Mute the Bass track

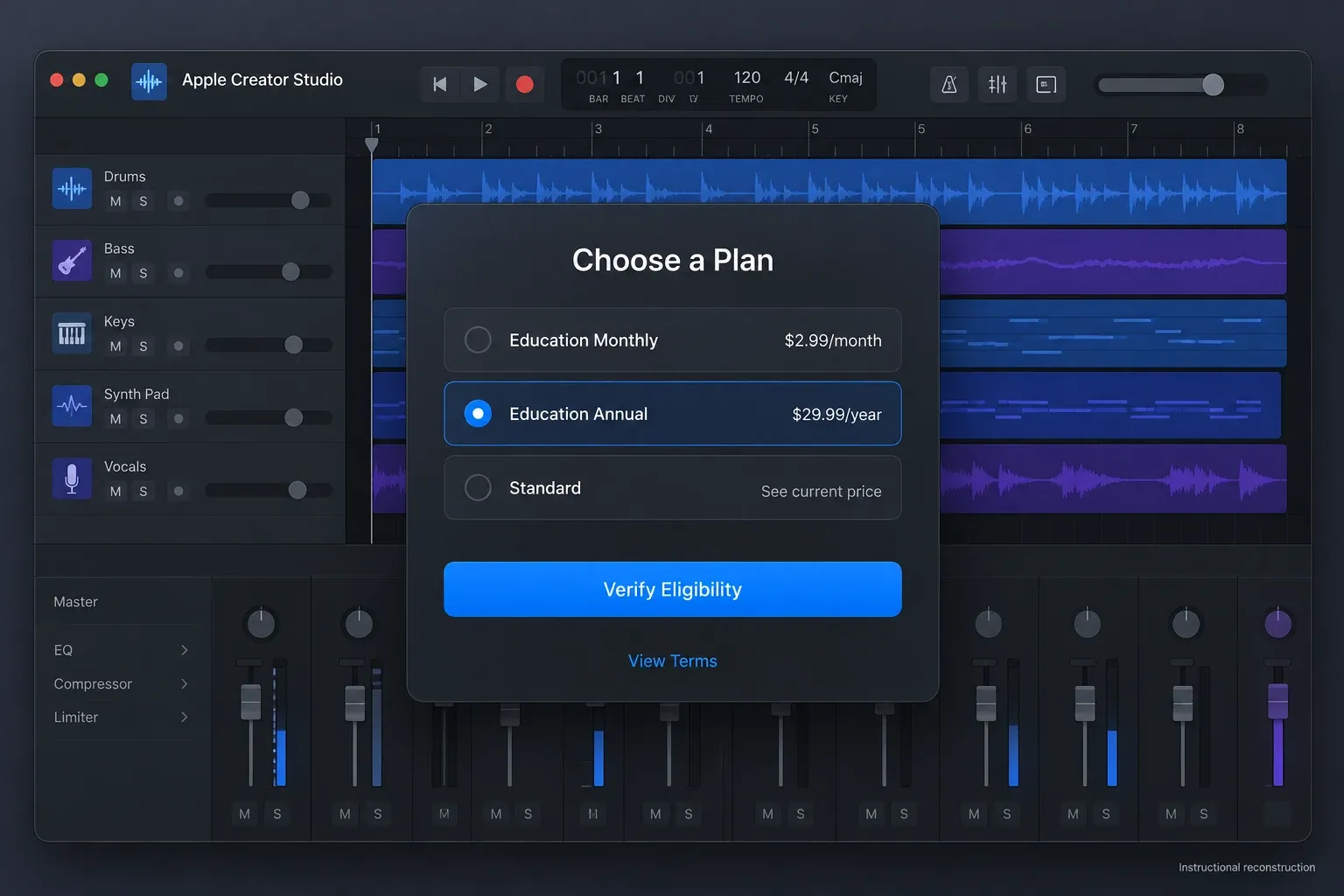[115, 274]
